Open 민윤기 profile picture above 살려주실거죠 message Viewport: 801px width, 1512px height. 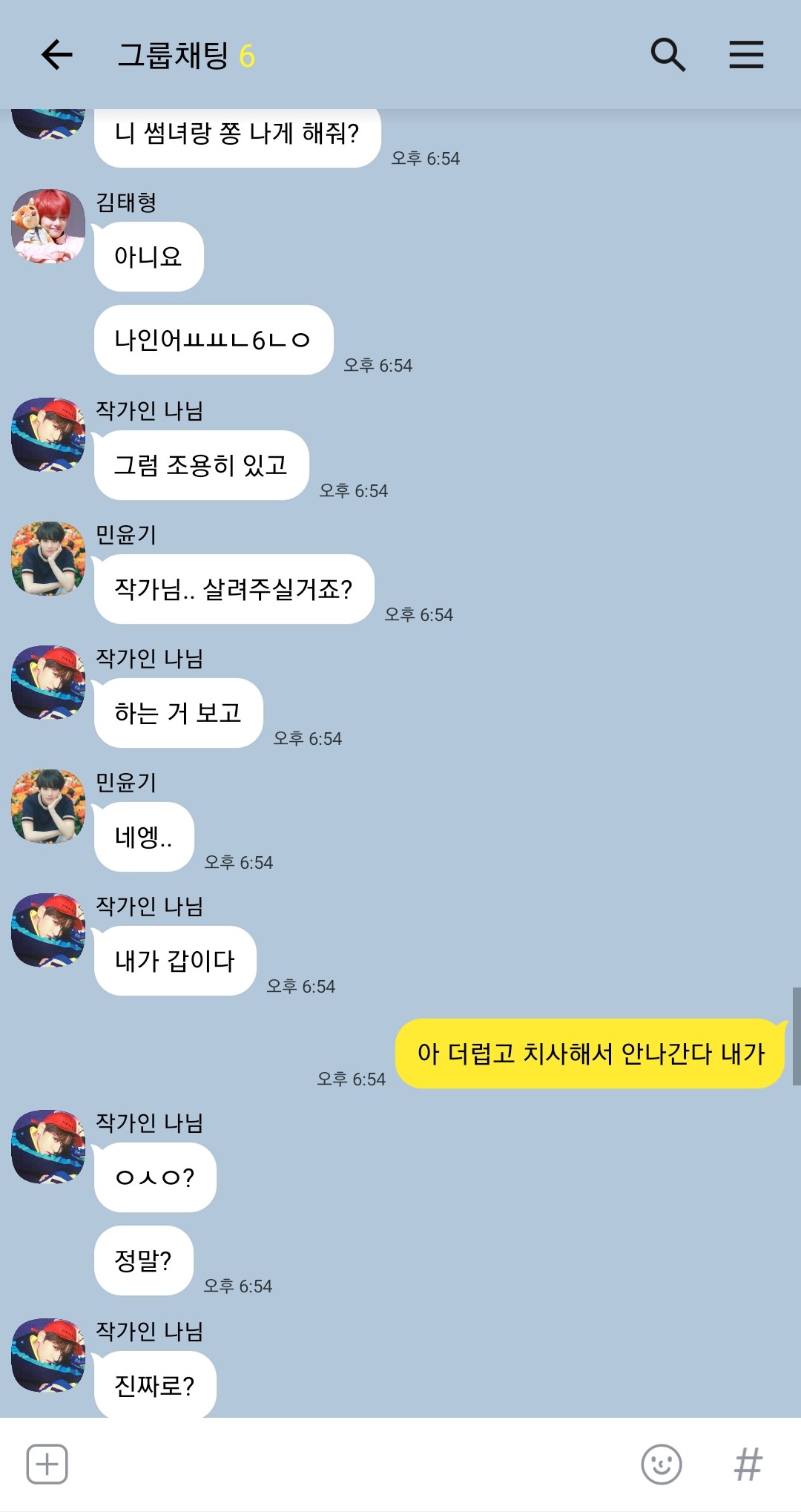[x=48, y=559]
